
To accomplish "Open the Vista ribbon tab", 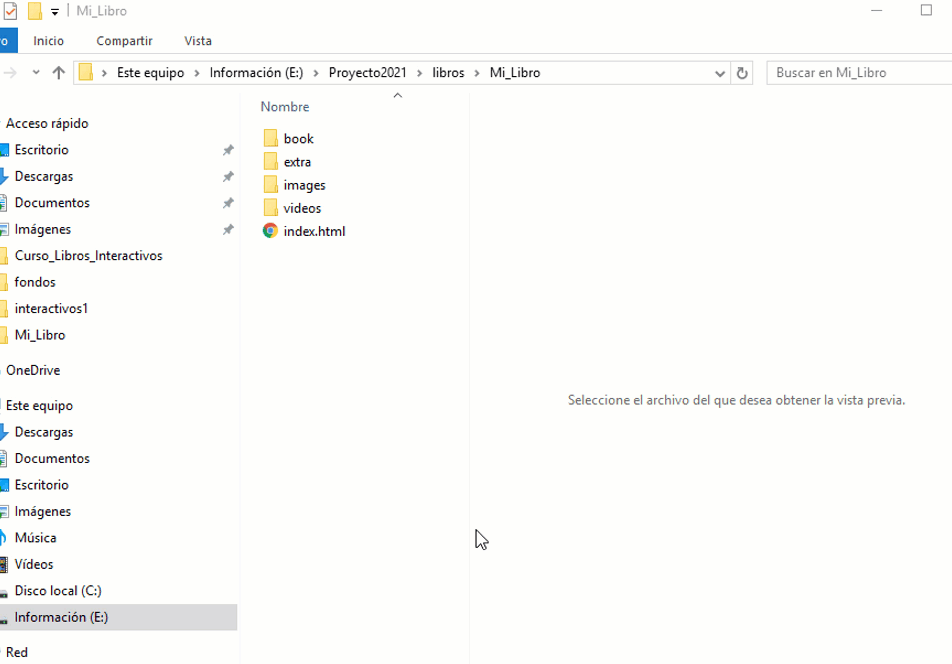I will coord(198,41).
